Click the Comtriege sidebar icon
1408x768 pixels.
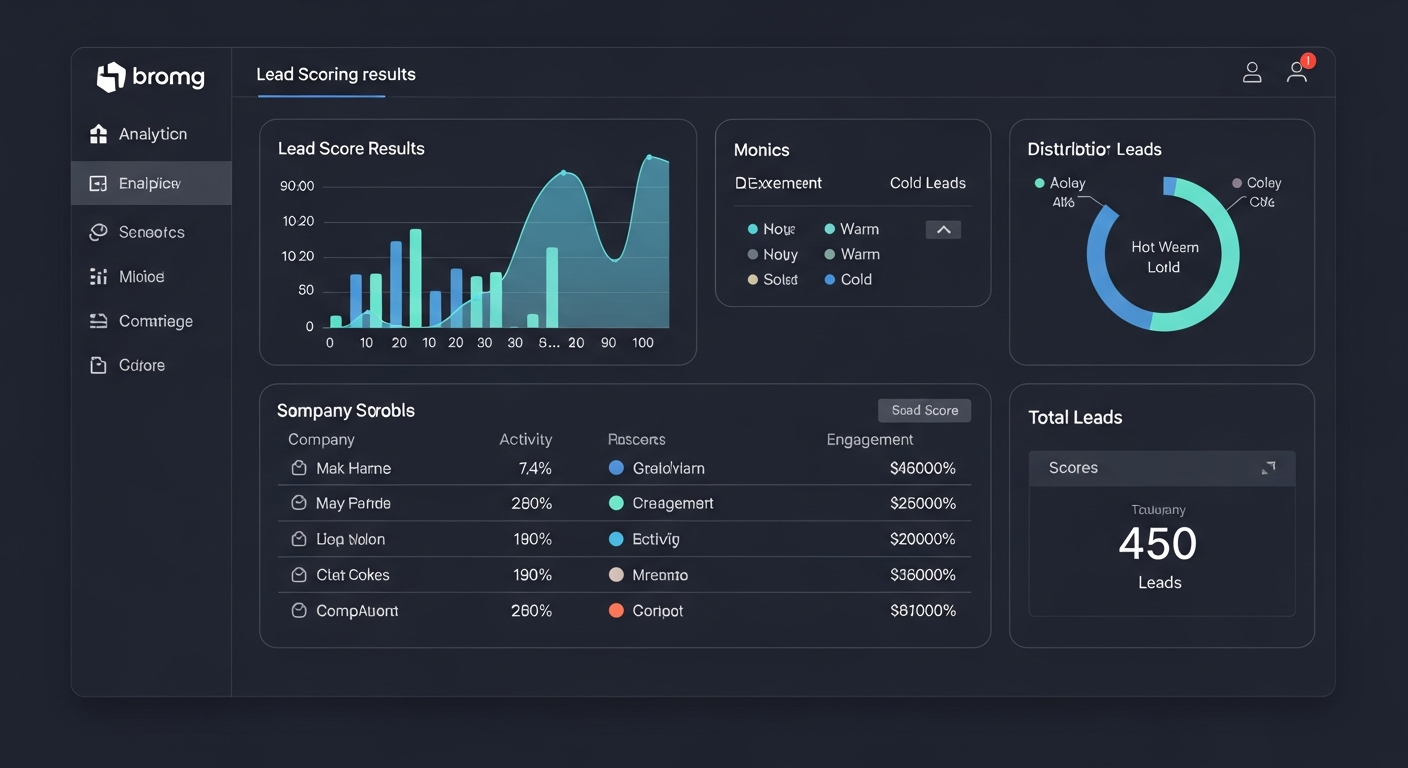98,321
